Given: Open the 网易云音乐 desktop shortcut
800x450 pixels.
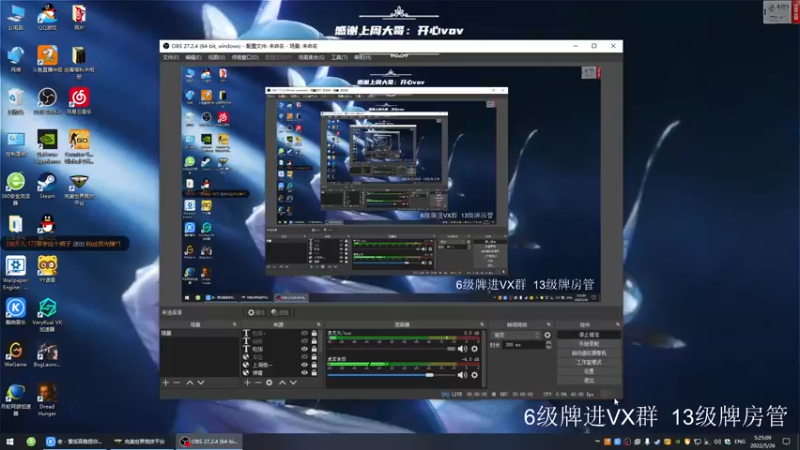Looking at the screenshot, I should (79, 101).
